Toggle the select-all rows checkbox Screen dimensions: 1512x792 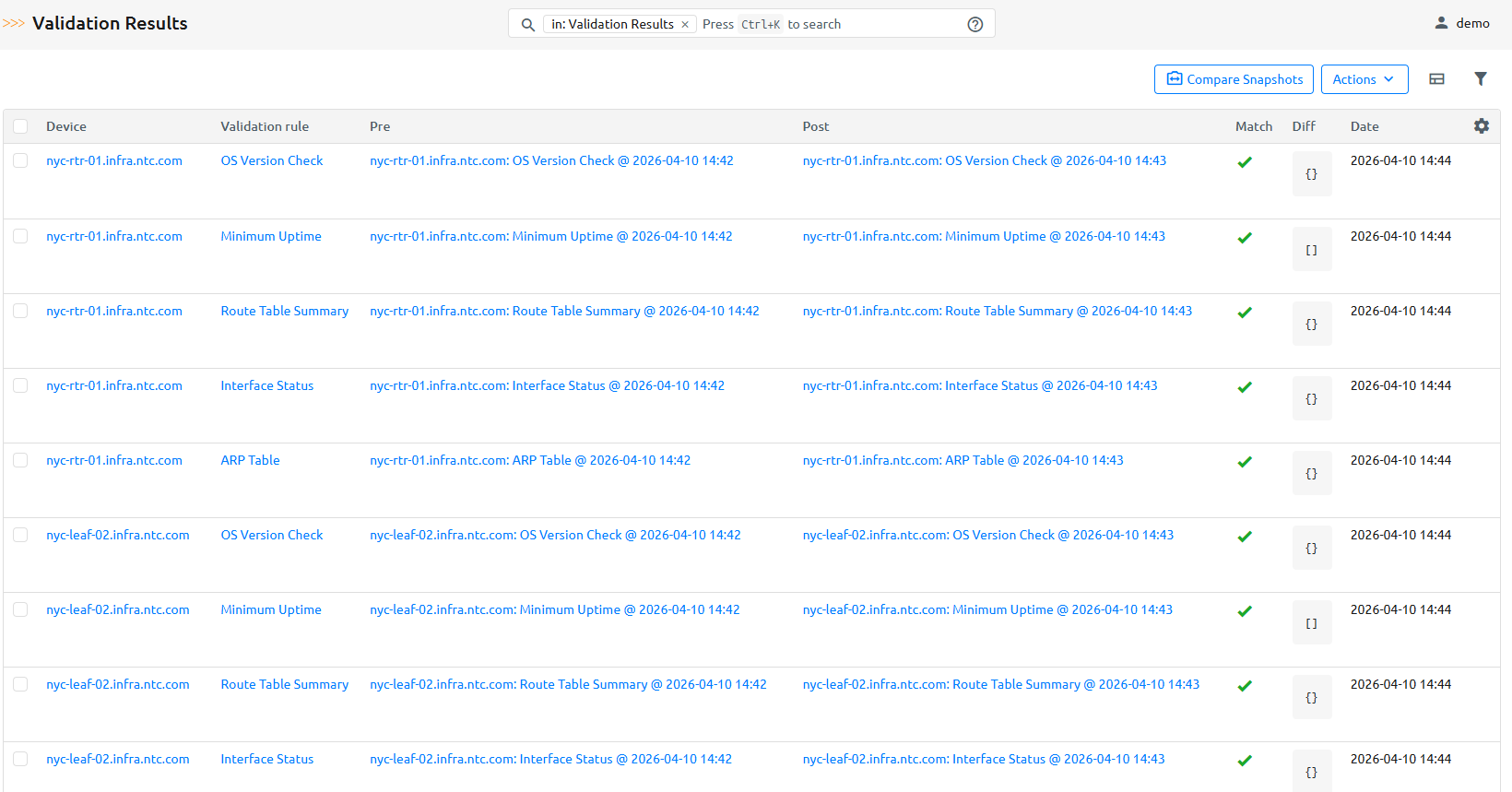(x=20, y=126)
